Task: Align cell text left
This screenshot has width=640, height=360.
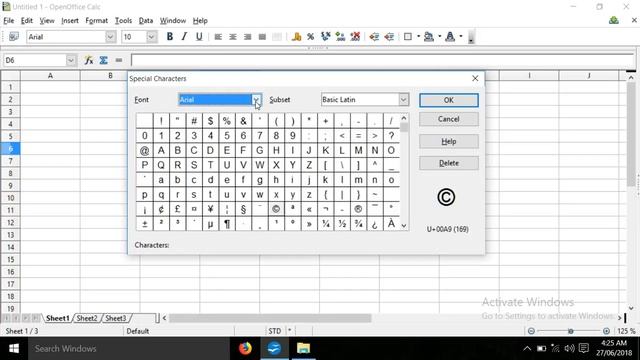Action: click(218, 37)
